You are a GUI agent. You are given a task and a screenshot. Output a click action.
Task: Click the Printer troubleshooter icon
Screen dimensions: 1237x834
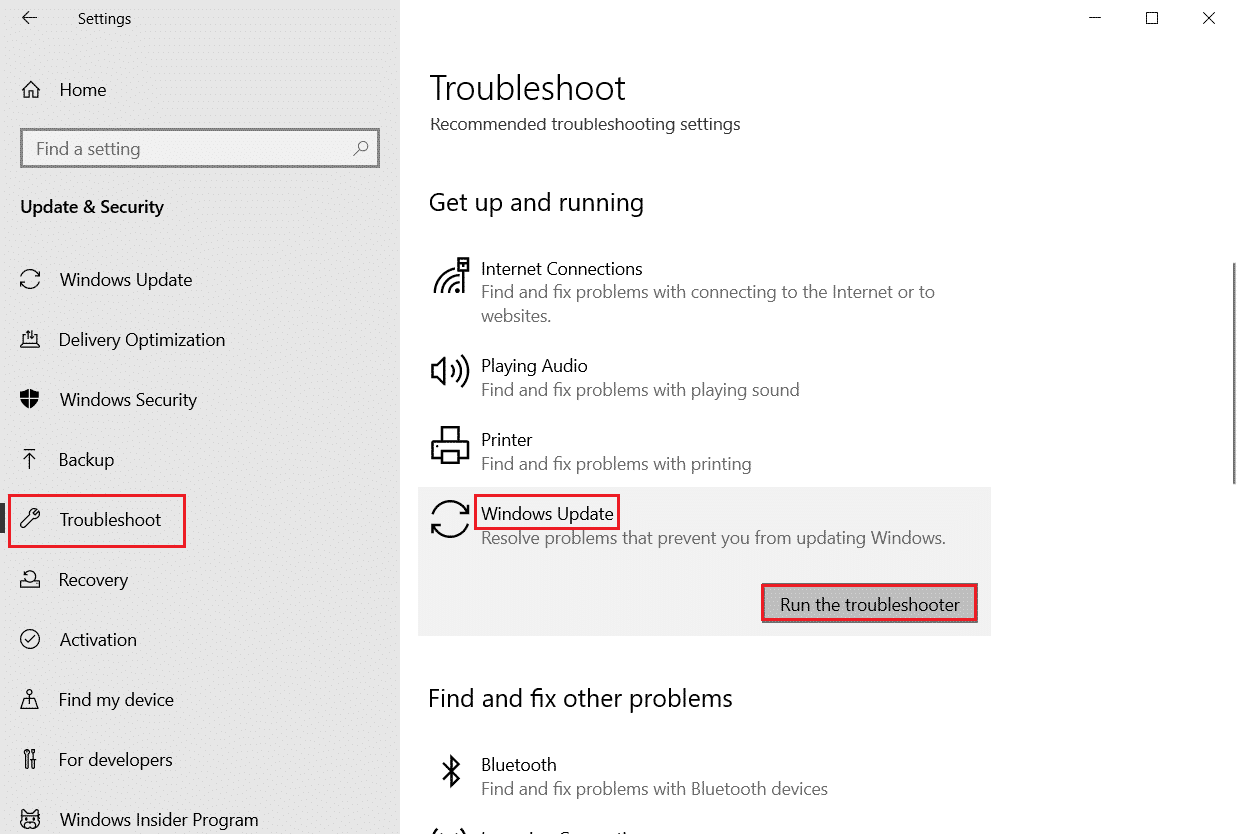pos(451,445)
